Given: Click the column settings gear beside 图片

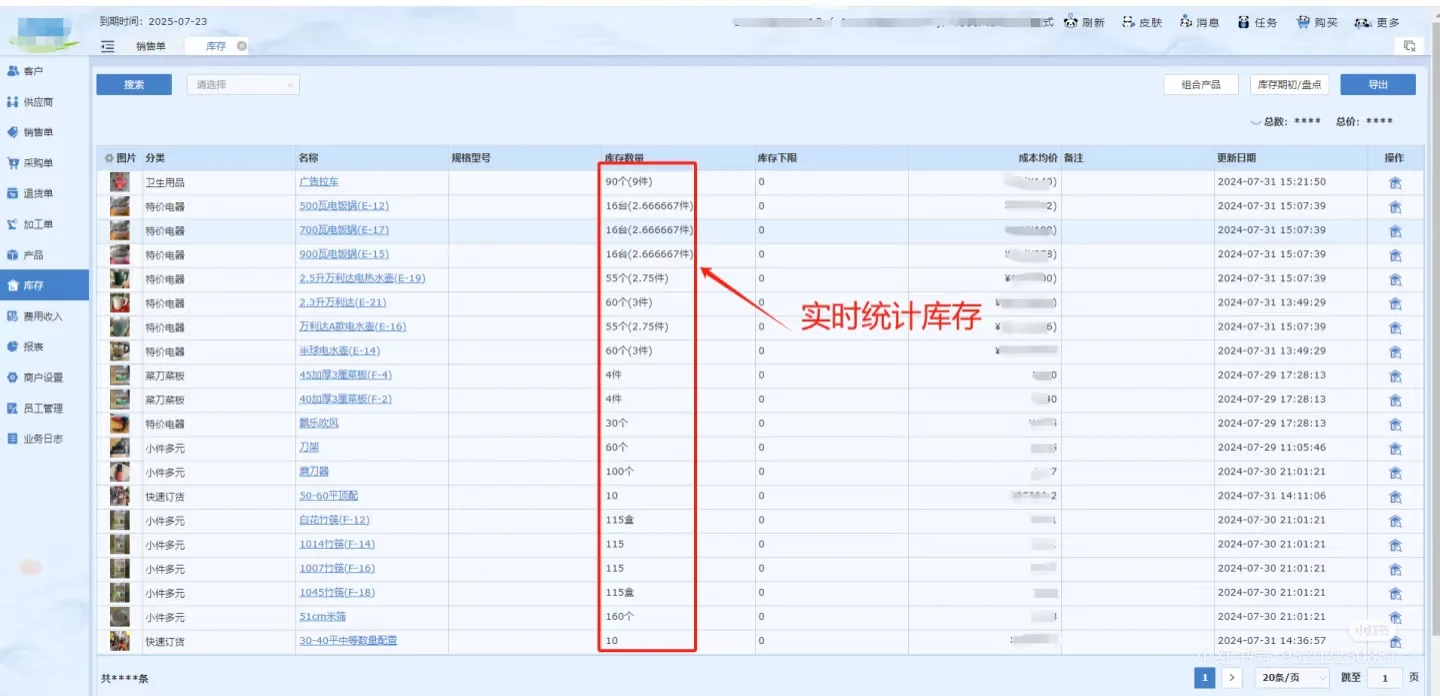Looking at the screenshot, I should (x=110, y=158).
